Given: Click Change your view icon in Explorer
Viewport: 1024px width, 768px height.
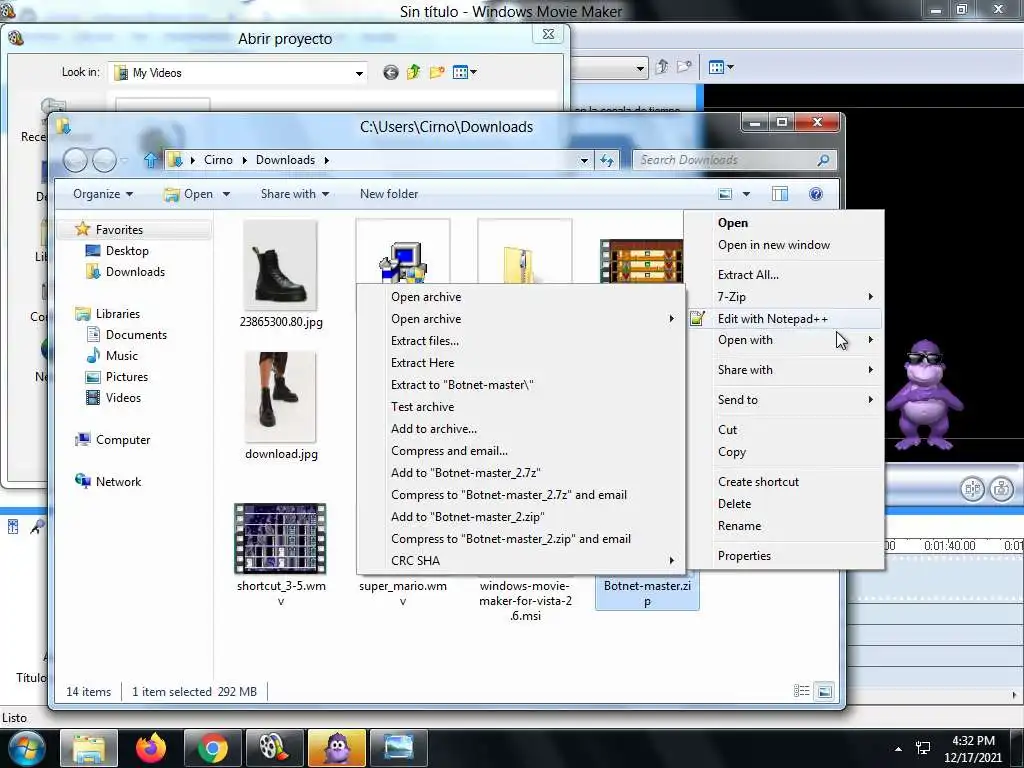Looking at the screenshot, I should click(x=725, y=194).
